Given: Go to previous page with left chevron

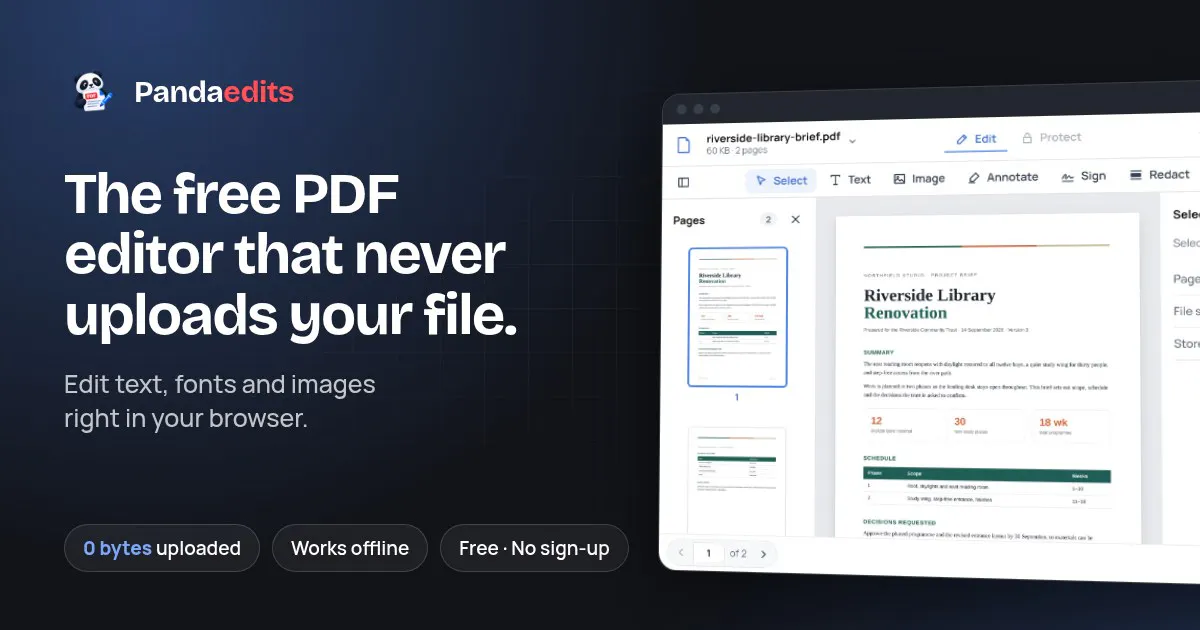Looking at the screenshot, I should pyautogui.click(x=681, y=552).
